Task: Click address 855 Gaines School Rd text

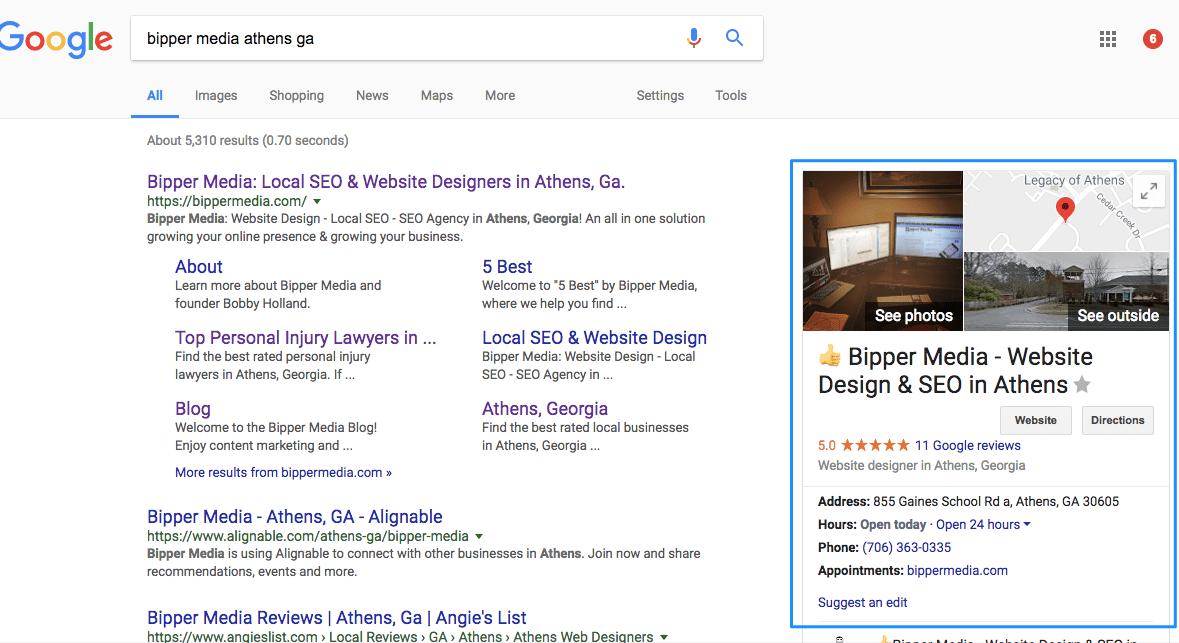Action: click(996, 502)
